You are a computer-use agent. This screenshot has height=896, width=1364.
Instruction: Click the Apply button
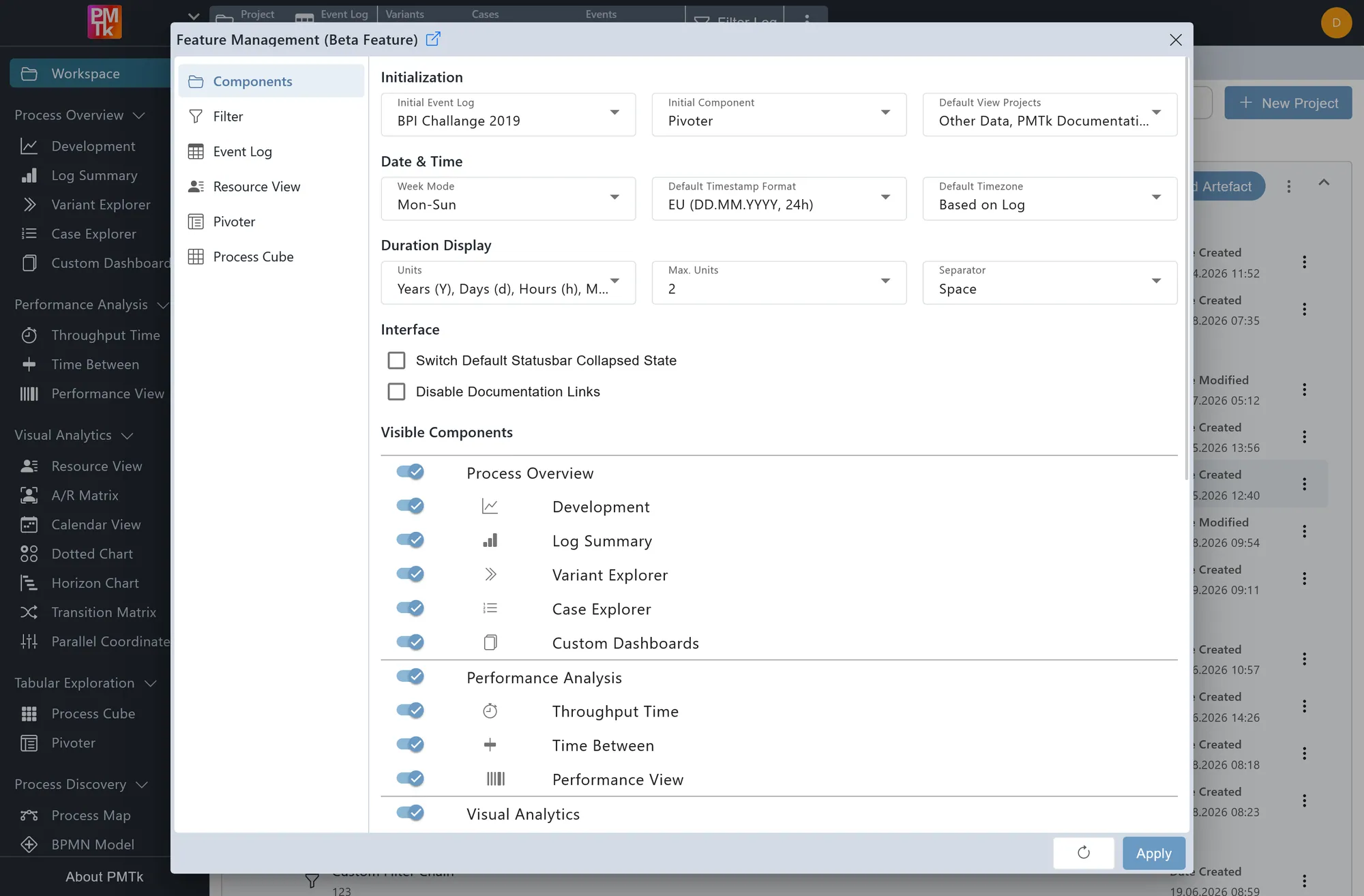(x=1153, y=852)
